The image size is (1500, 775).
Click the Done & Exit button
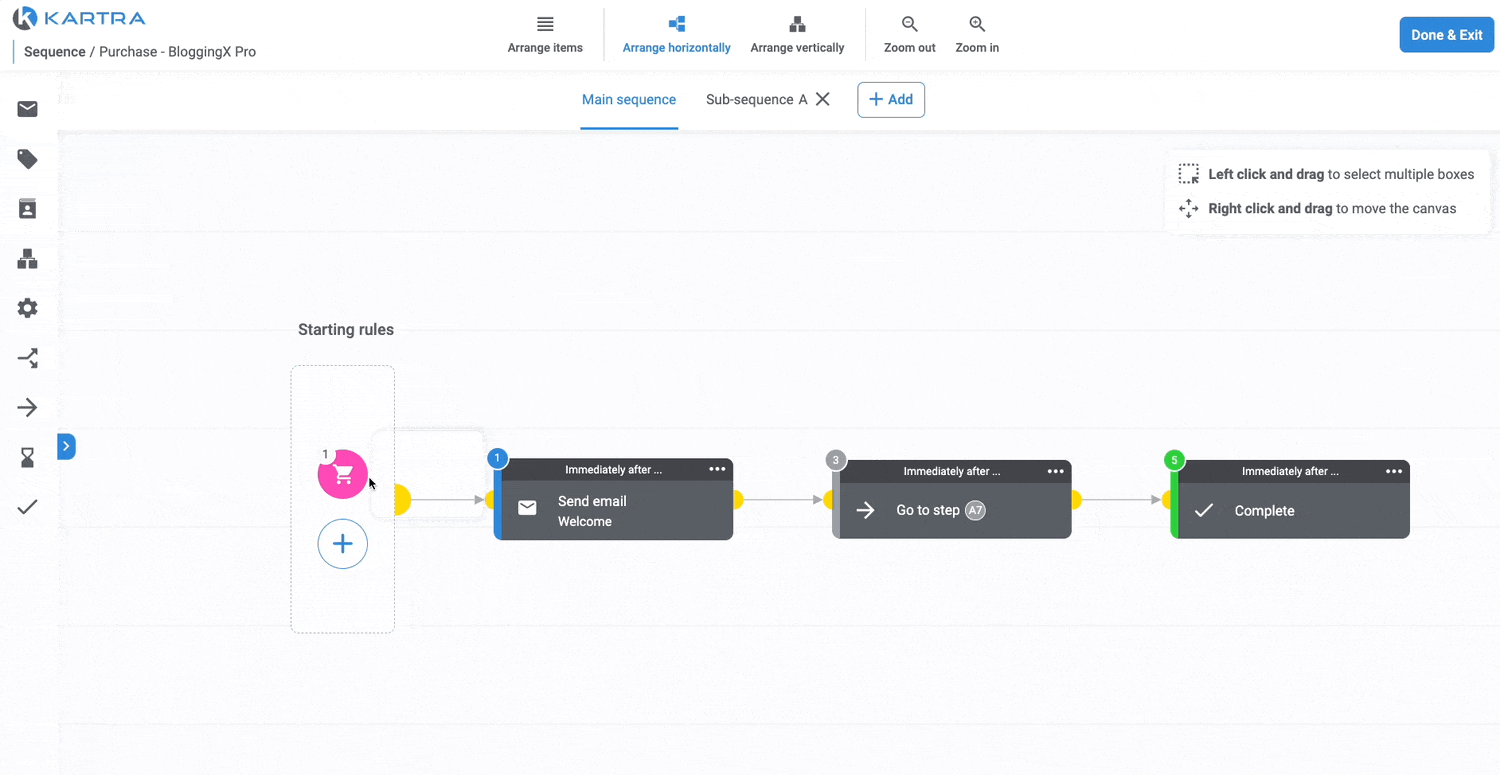[1446, 35]
